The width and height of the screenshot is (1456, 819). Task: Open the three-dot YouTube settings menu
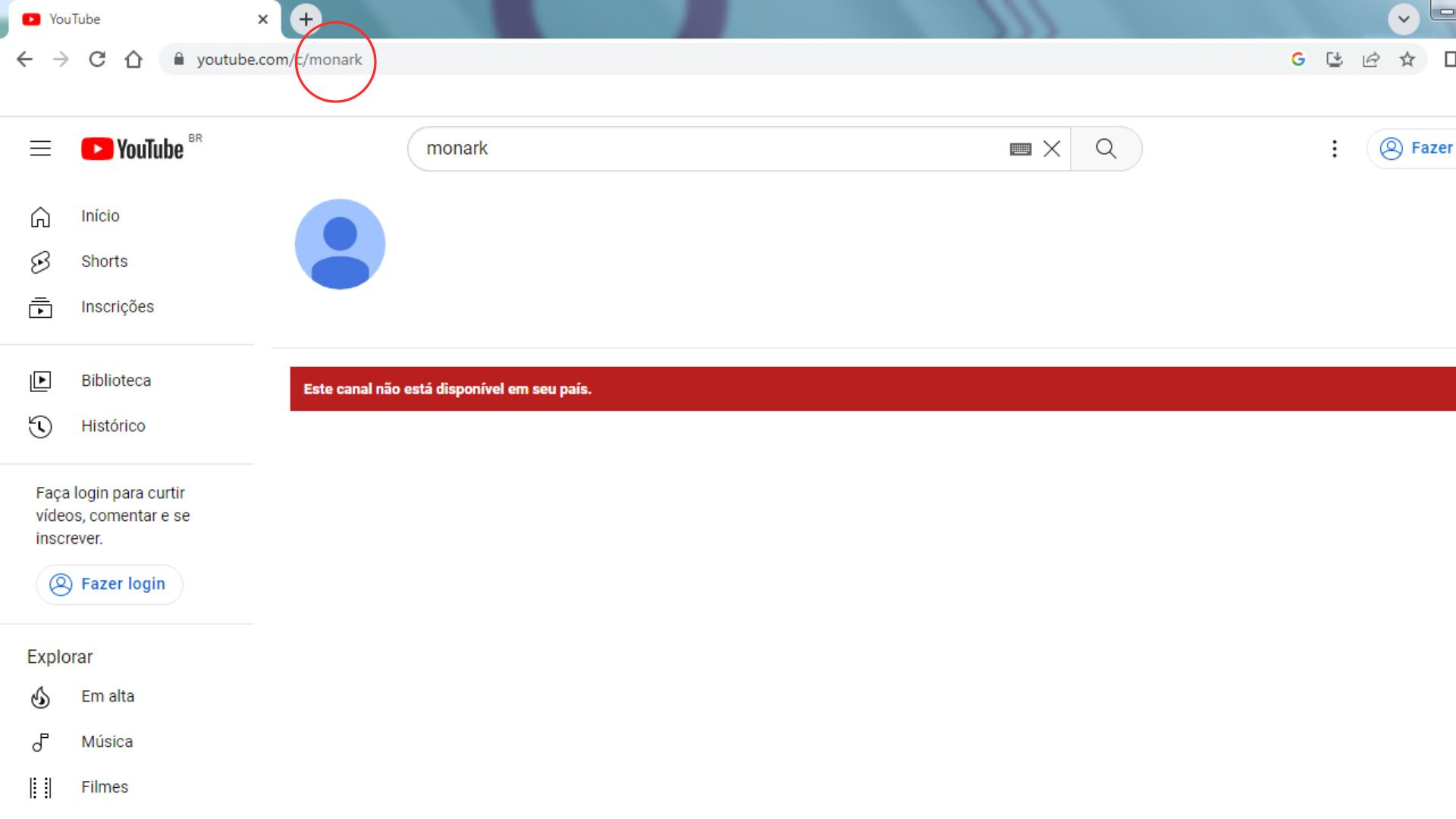coord(1335,149)
